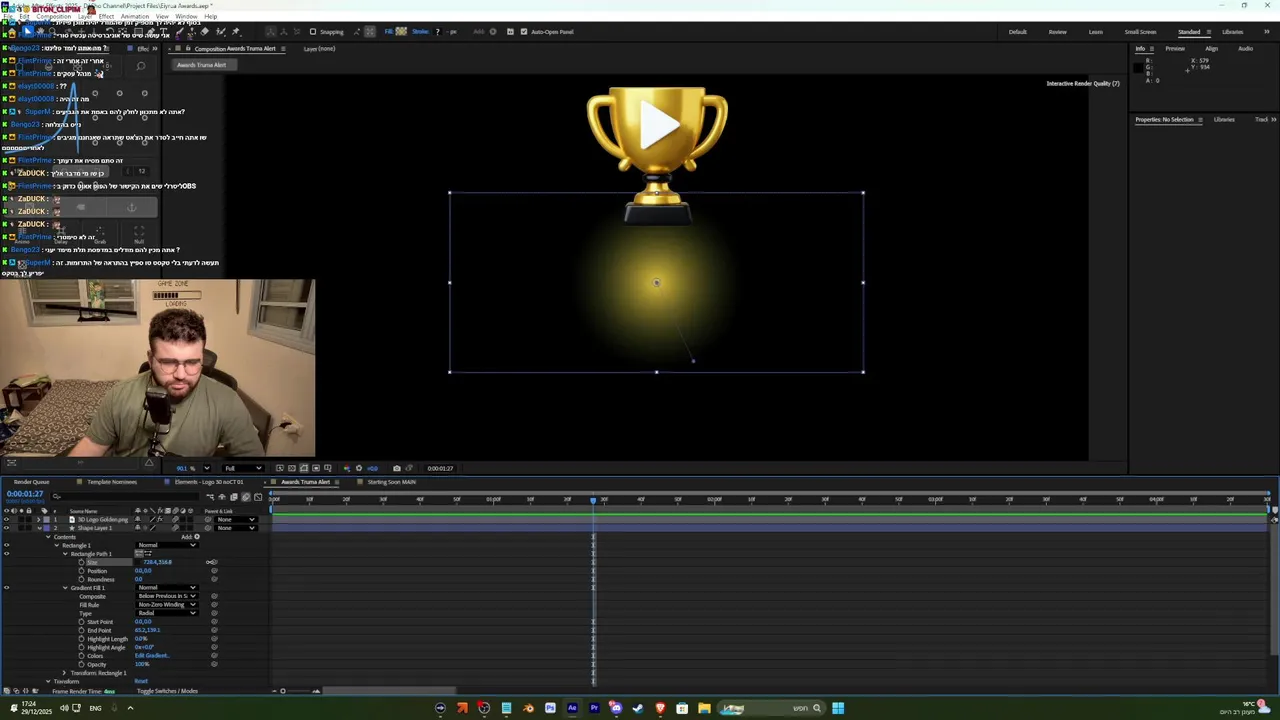Toggle transparency grid icon in viewer

pos(292,468)
